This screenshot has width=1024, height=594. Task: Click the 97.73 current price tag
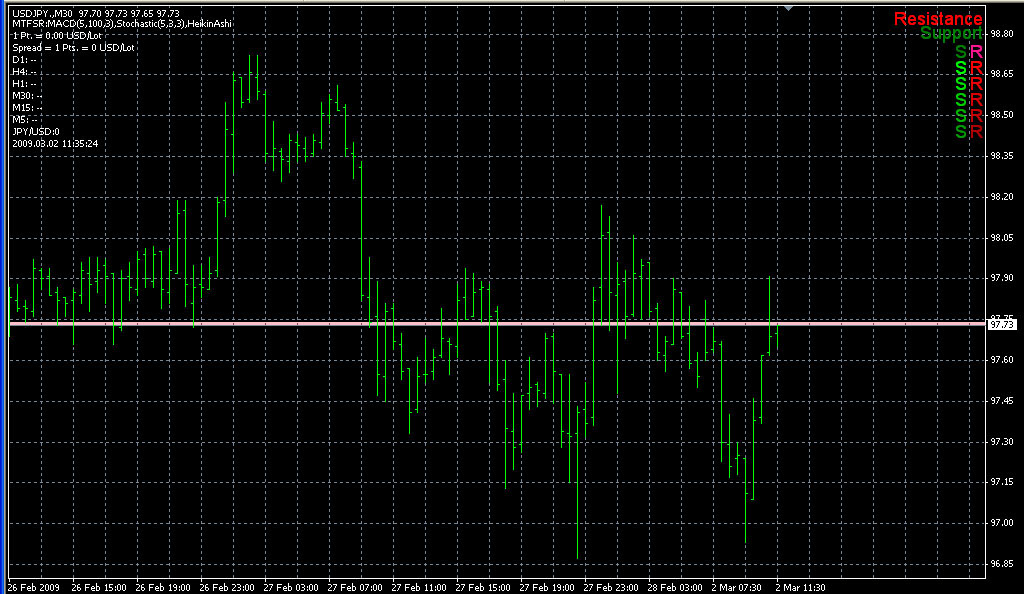point(1002,324)
